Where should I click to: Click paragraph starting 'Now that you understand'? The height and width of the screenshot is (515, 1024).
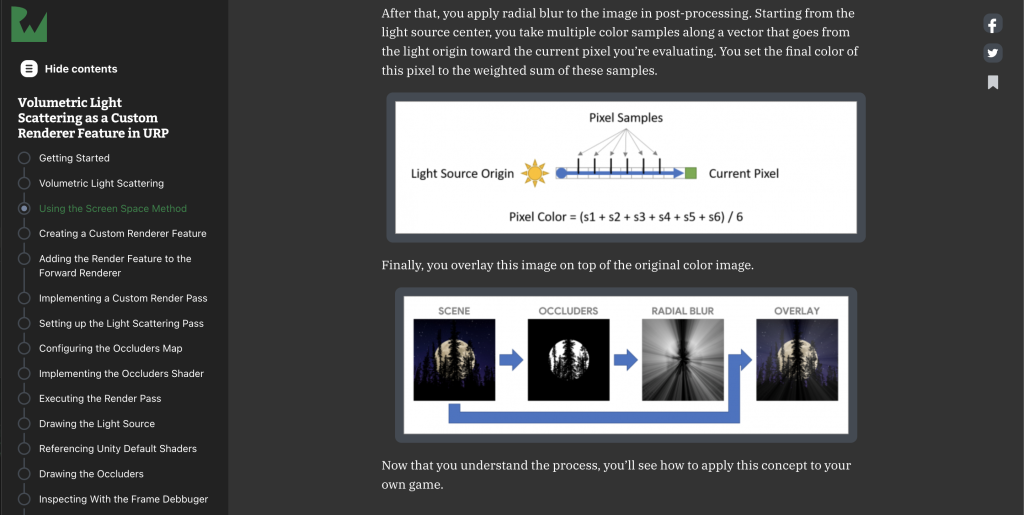[x=616, y=475]
